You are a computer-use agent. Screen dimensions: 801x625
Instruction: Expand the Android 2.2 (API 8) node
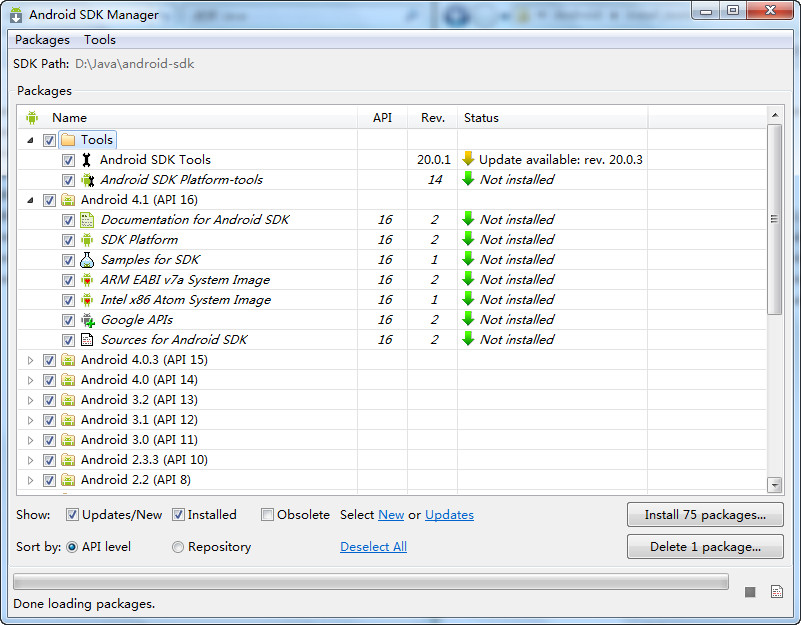point(31,480)
